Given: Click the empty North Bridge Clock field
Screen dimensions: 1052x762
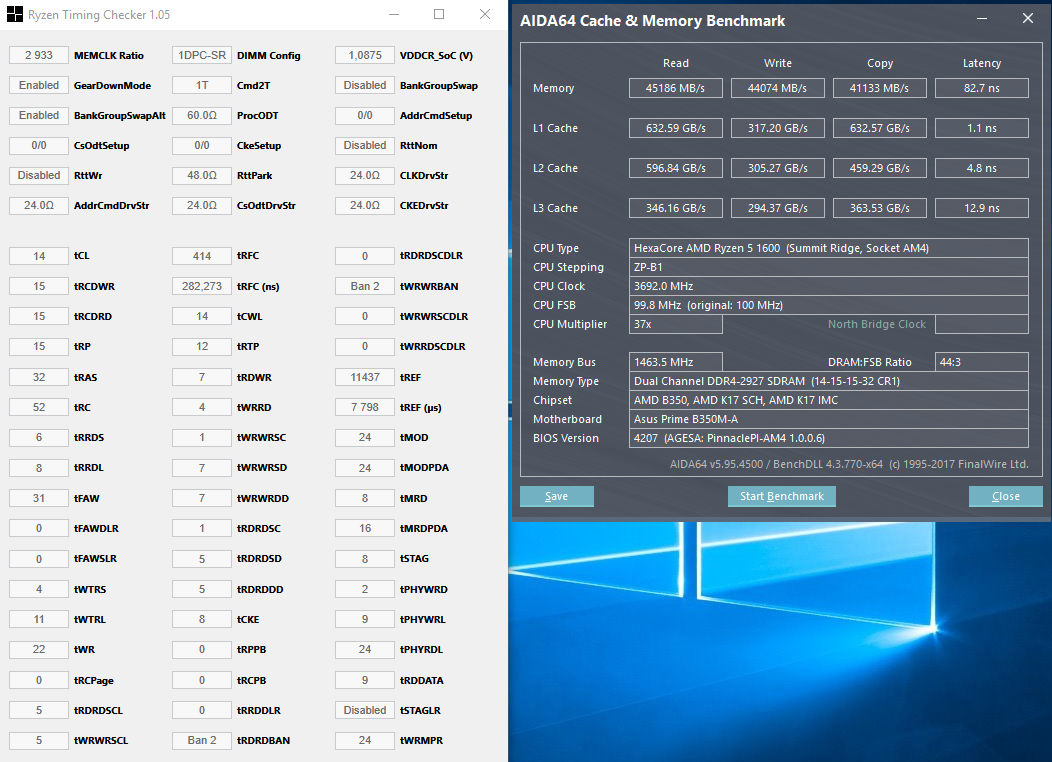Looking at the screenshot, I should pos(982,324).
